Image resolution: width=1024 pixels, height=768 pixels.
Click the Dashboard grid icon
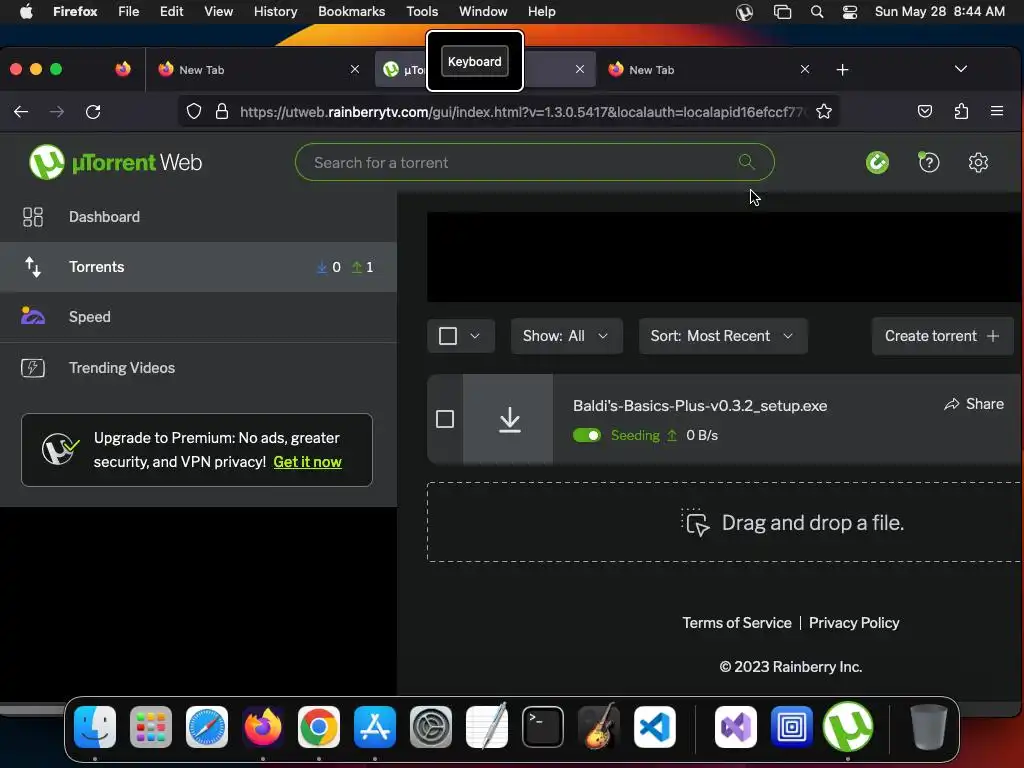pyautogui.click(x=33, y=217)
